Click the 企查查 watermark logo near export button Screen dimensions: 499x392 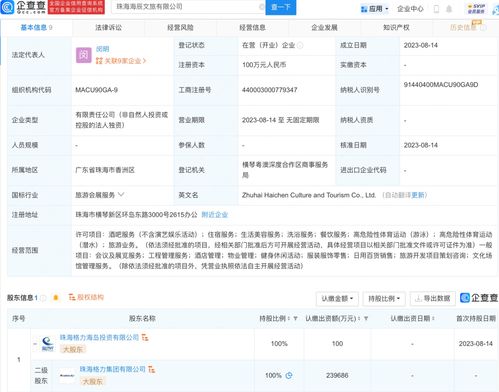(479, 298)
